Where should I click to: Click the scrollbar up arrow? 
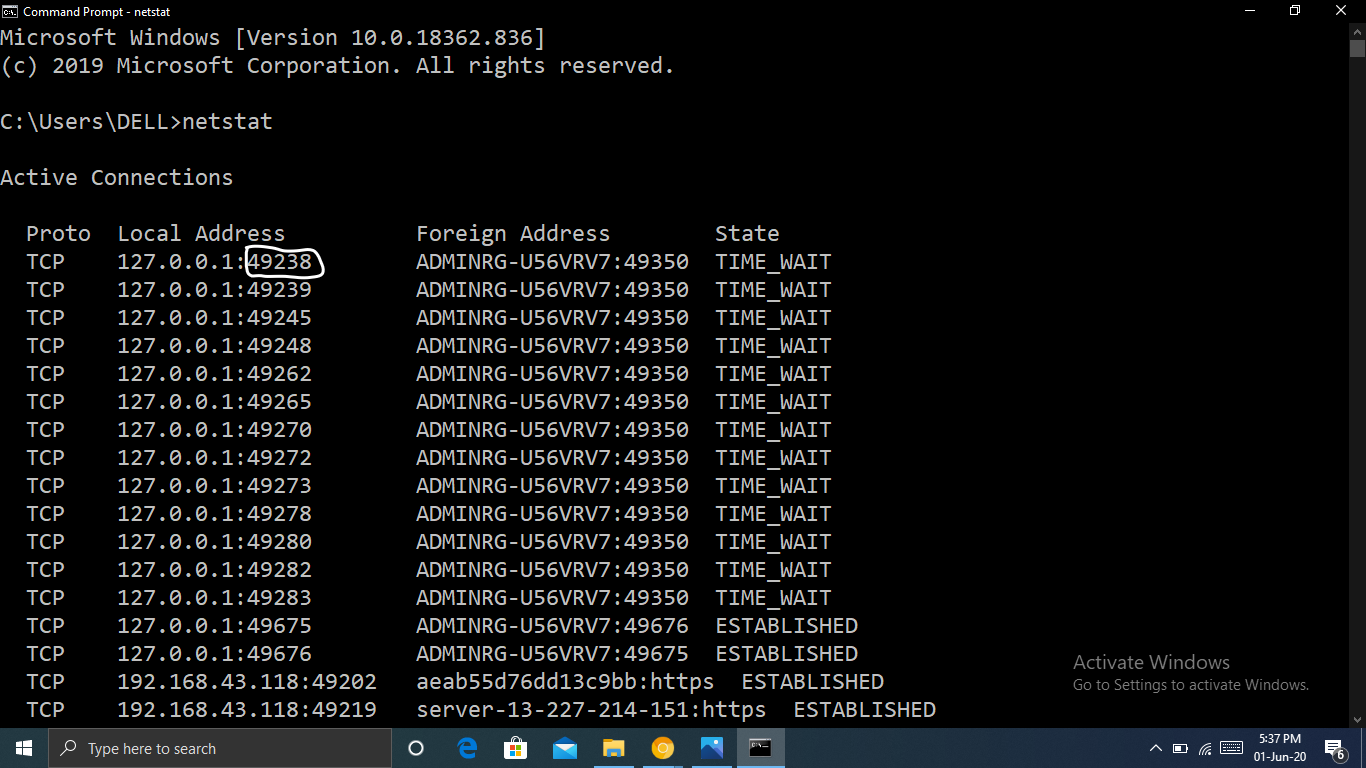1357,32
